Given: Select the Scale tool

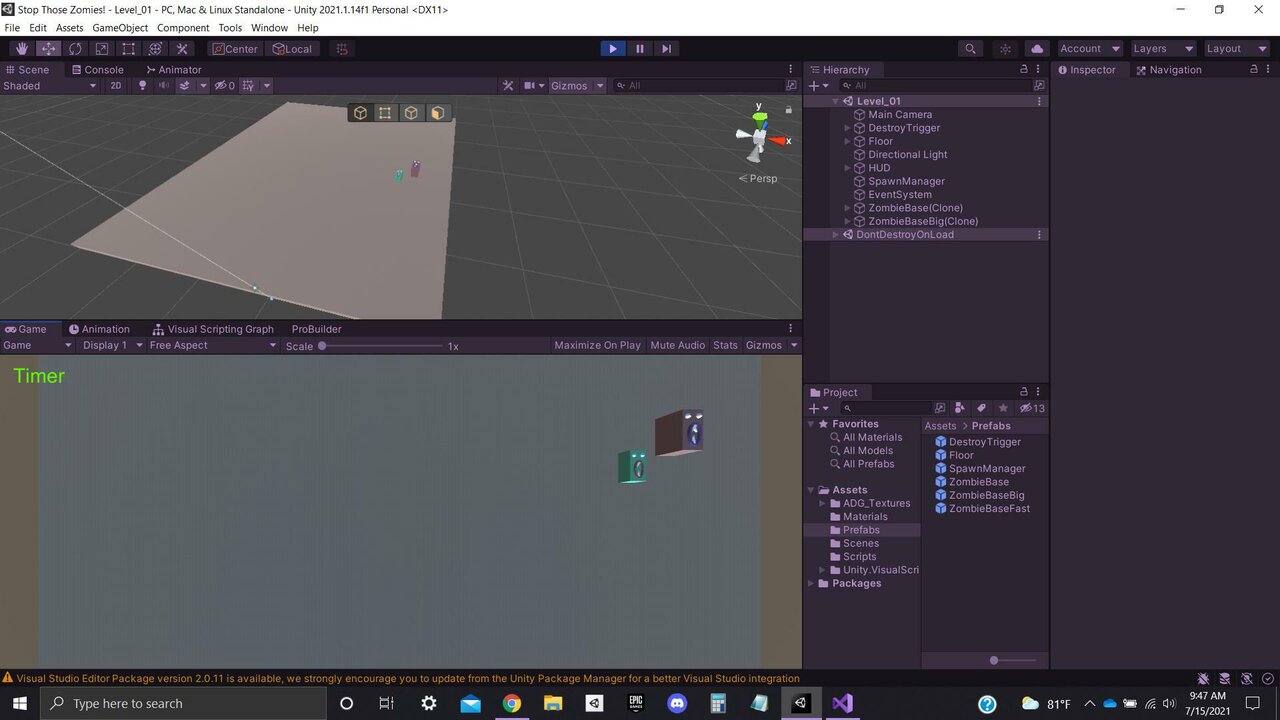Looking at the screenshot, I should 101,48.
